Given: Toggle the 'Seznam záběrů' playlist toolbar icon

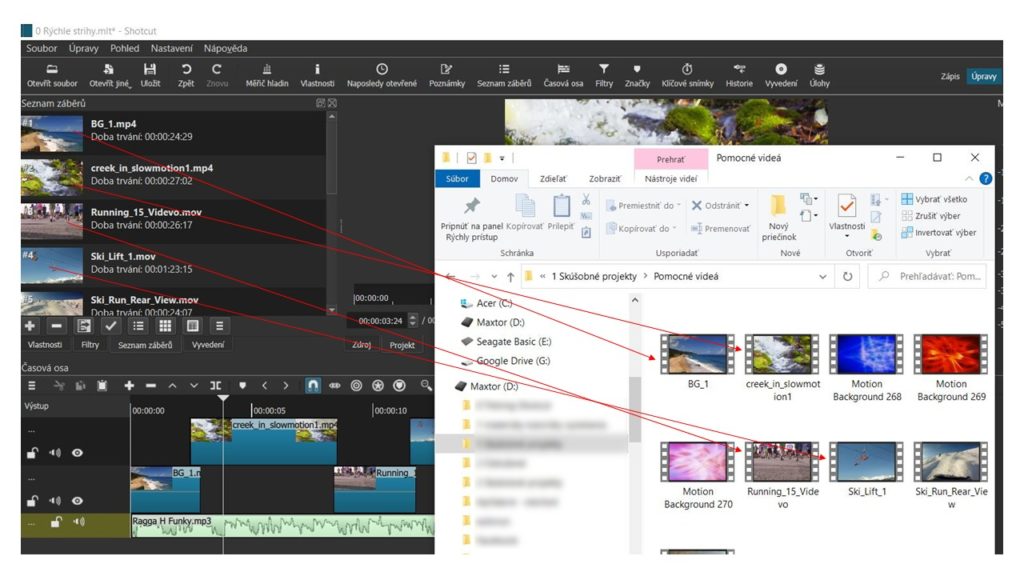Looking at the screenshot, I should (x=504, y=75).
